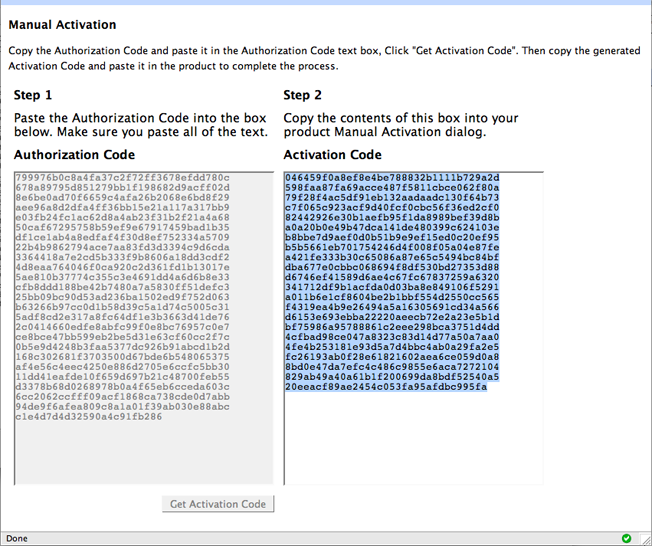Click 'Paste the Authorization Code' instruction text
The image size is (652, 546).
click(141, 125)
